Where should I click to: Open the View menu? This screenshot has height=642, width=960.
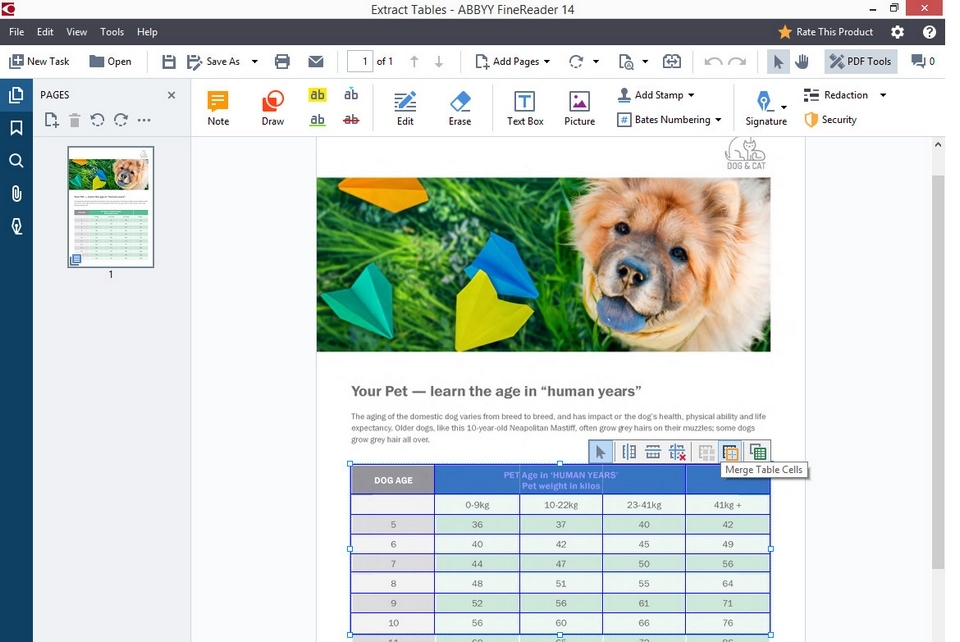[x=77, y=32]
